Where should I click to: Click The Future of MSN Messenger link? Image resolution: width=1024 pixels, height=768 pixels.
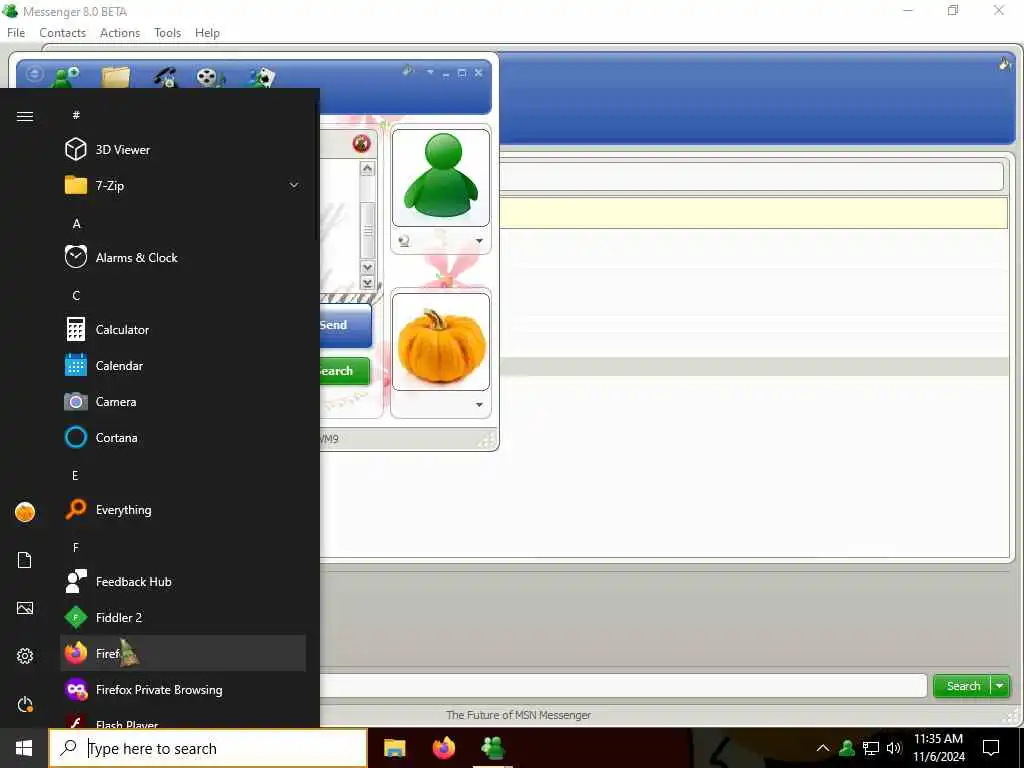(x=519, y=715)
